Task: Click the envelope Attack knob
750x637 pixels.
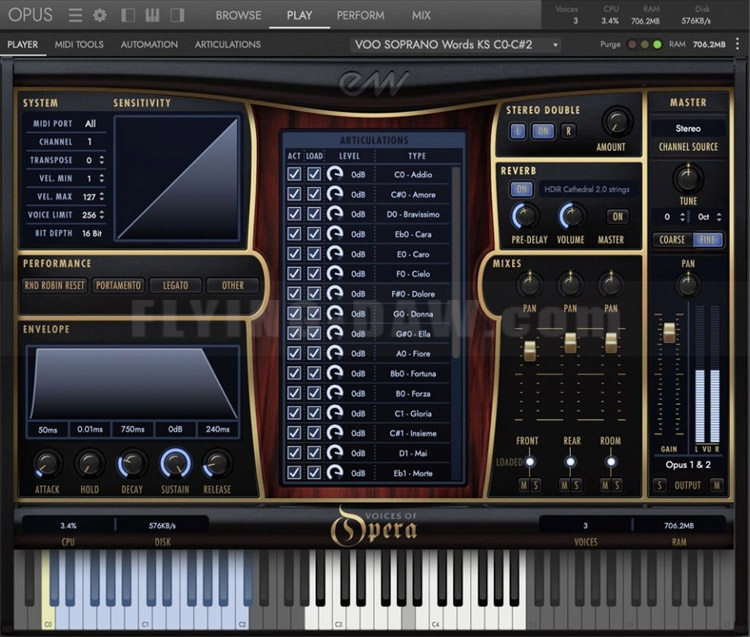Action: [47, 463]
